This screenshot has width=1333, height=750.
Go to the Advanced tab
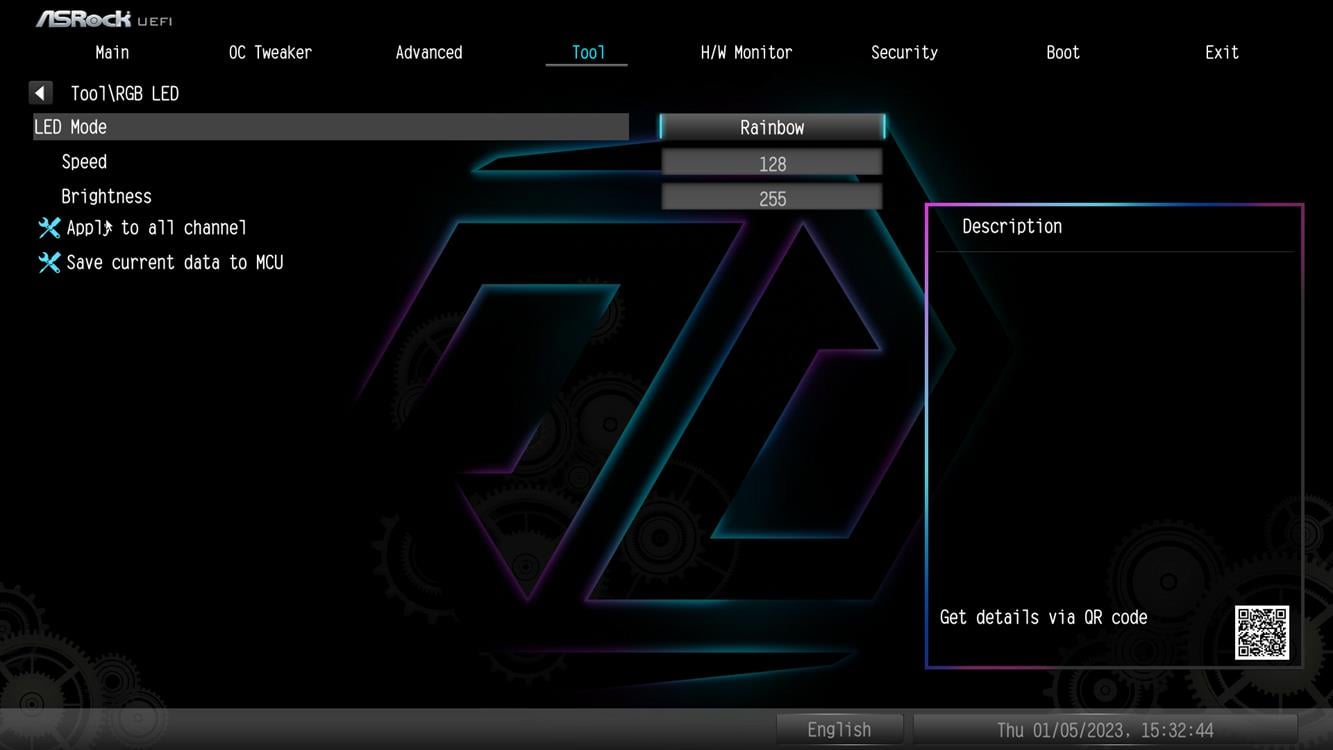(x=428, y=53)
